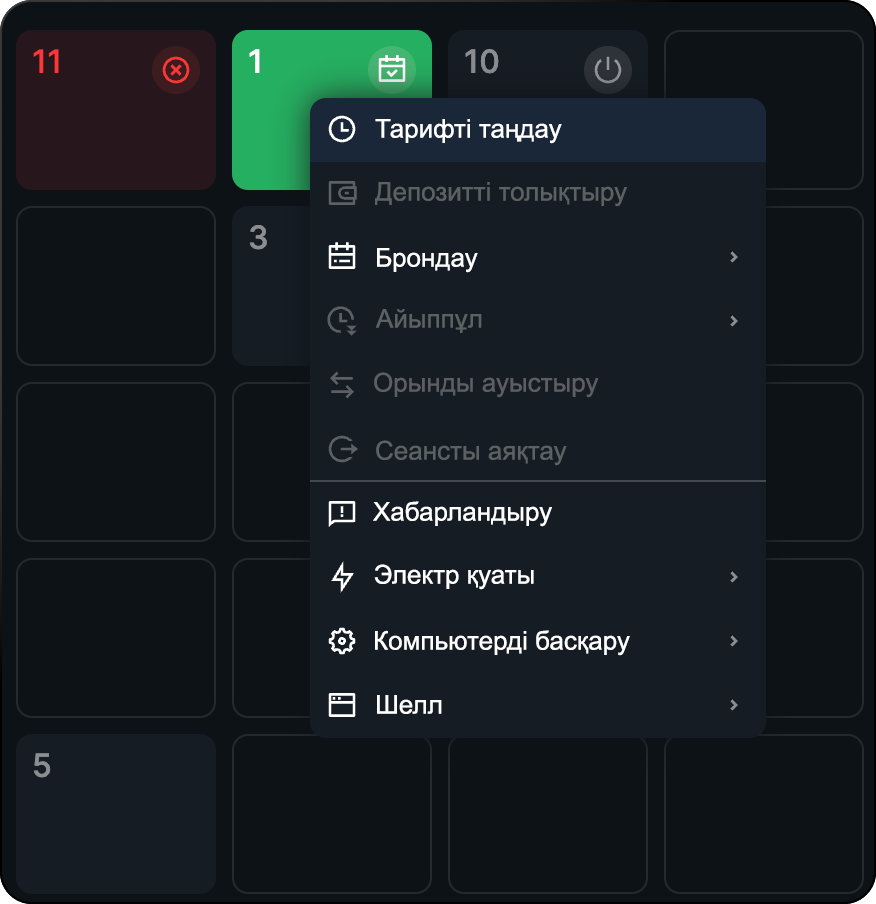This screenshot has width=876, height=904.
Task: Choose the Тарифті таңдау menu item
Action: [x=538, y=130]
